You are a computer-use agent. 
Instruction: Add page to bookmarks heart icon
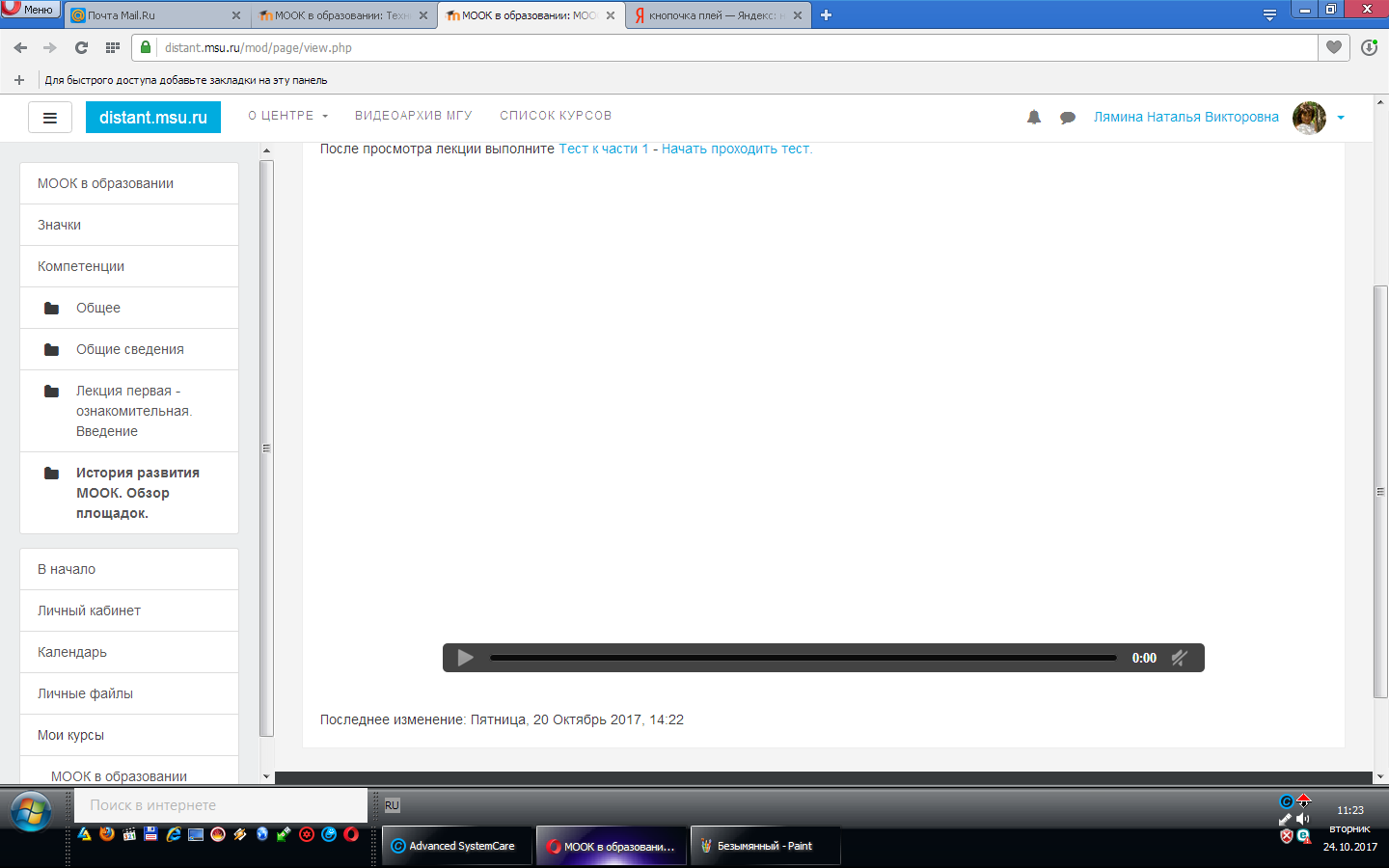point(1334,47)
